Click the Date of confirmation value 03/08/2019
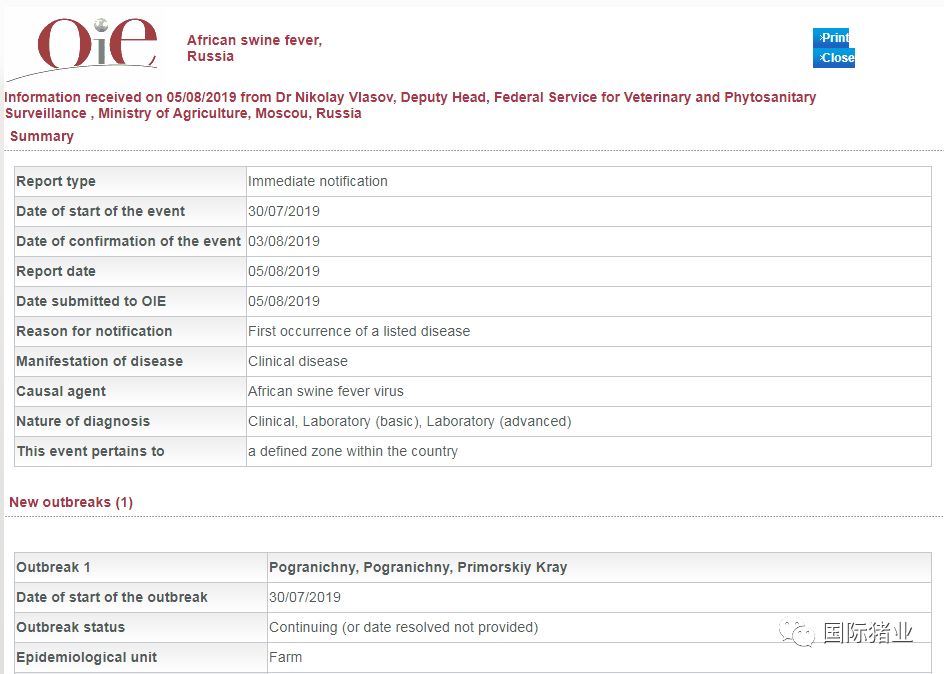 pyautogui.click(x=284, y=241)
